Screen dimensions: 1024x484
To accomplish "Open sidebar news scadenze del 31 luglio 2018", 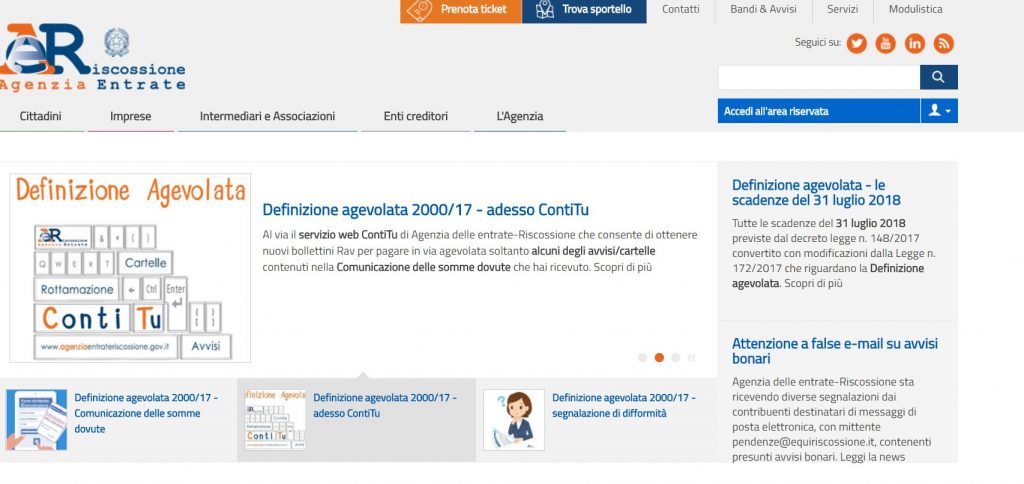I will [816, 193].
